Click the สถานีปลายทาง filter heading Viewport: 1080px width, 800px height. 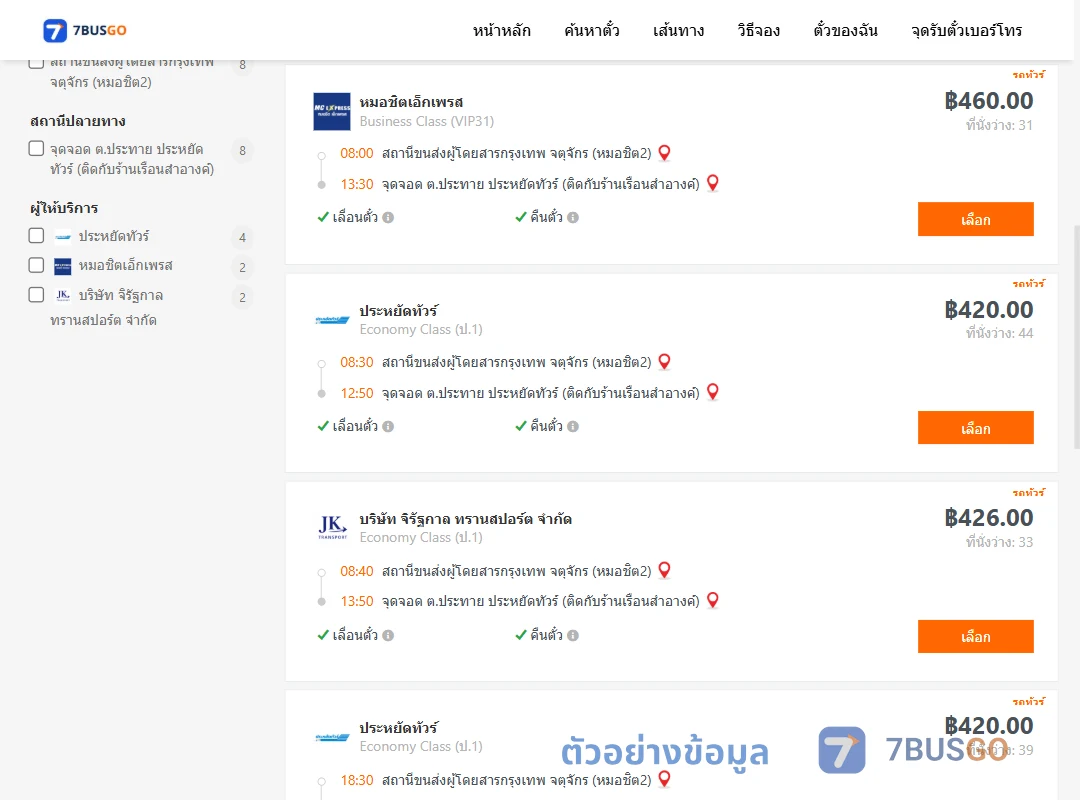(78, 121)
